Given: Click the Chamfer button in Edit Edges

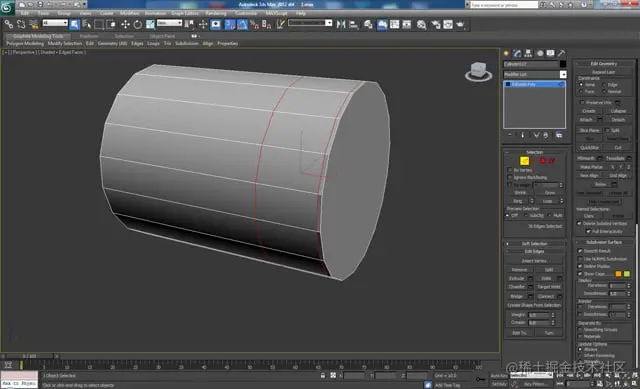Looking at the screenshot, I should click(517, 287).
